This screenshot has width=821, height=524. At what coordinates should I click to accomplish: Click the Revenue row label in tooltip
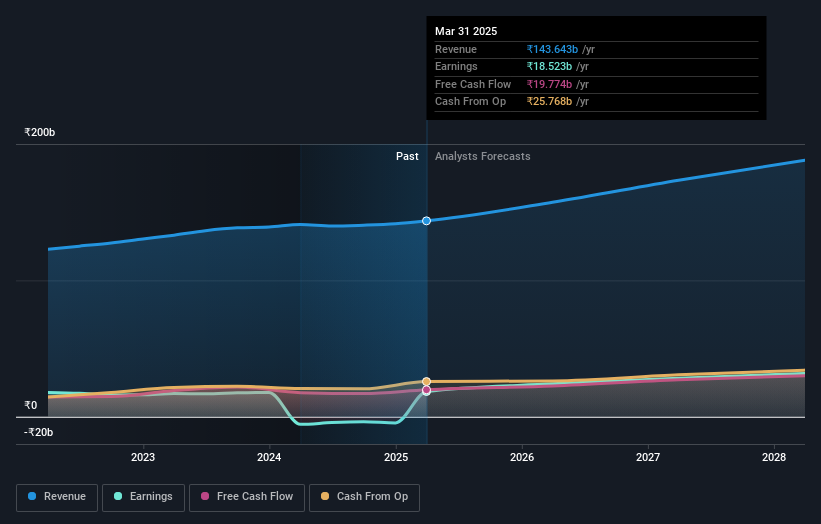(456, 49)
